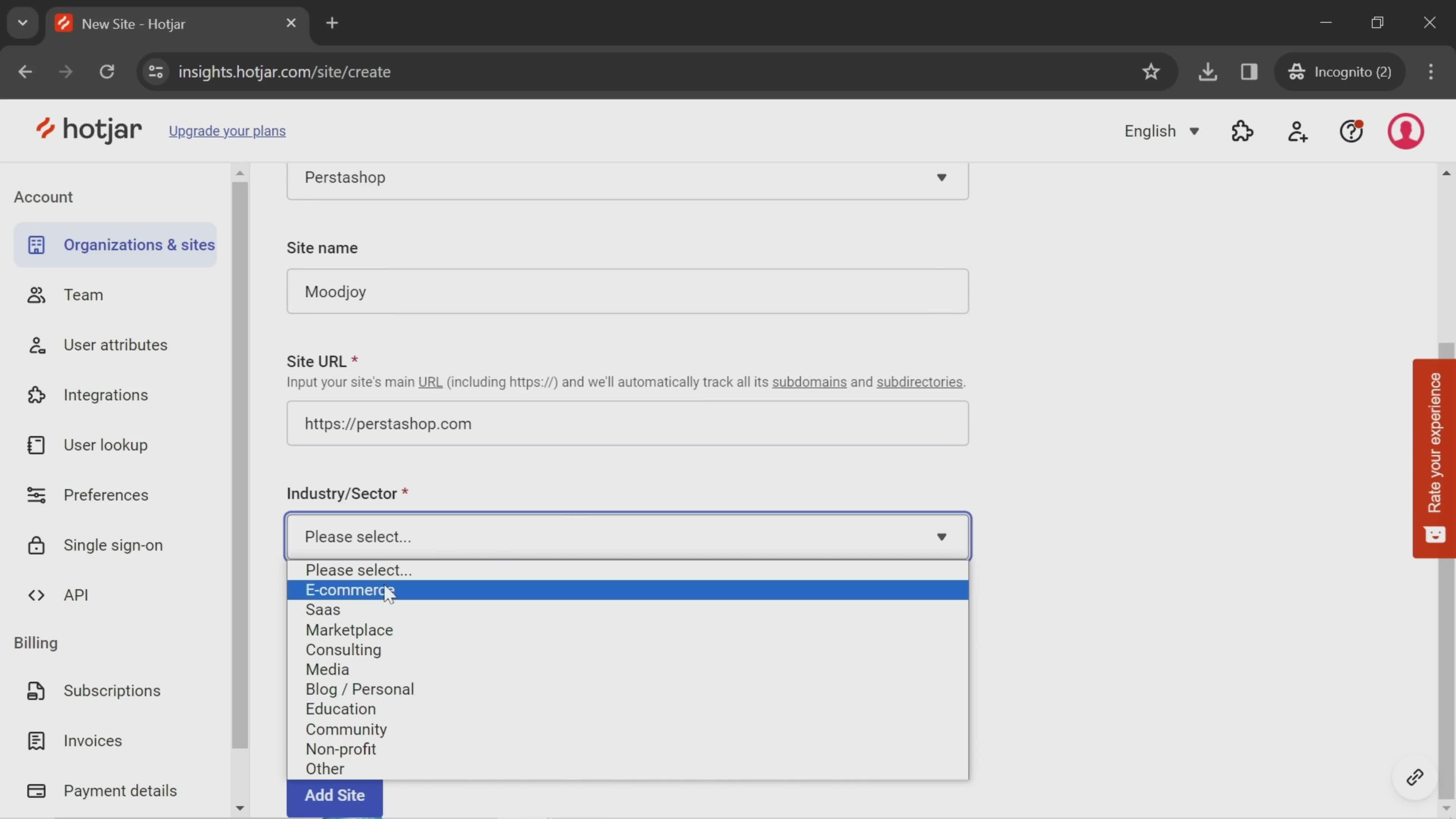Select Non-profit industry option
Screen dimensions: 1456x819
[x=628, y=750]
